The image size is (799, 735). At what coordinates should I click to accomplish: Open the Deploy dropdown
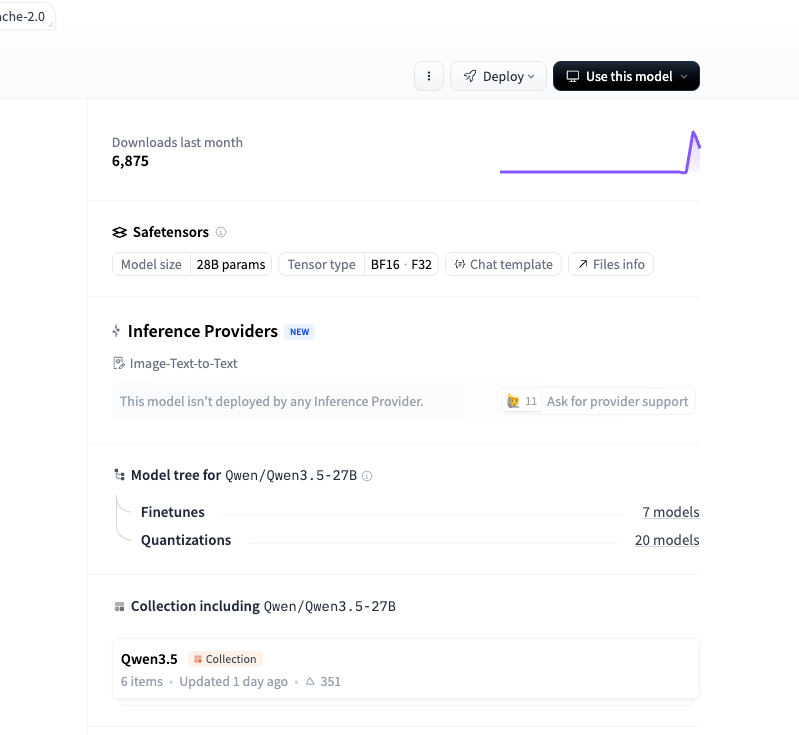(498, 76)
